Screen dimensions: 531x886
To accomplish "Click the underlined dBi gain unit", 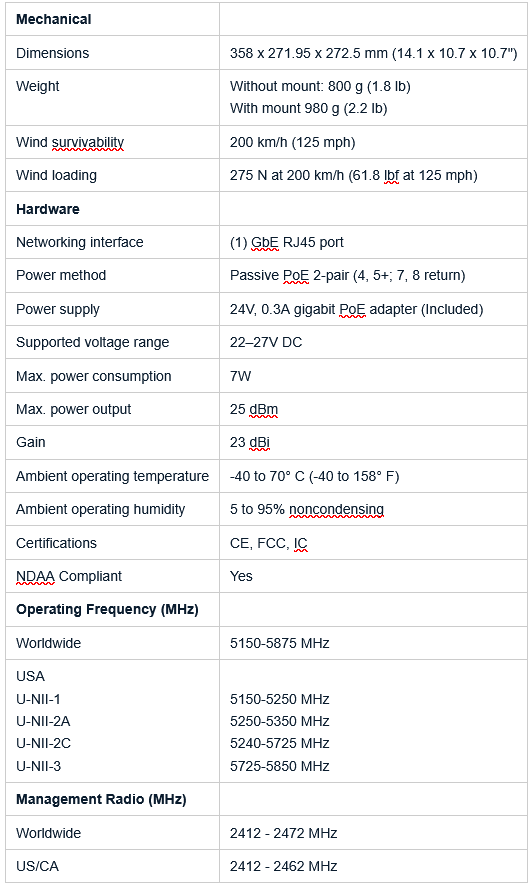I will coord(260,442).
